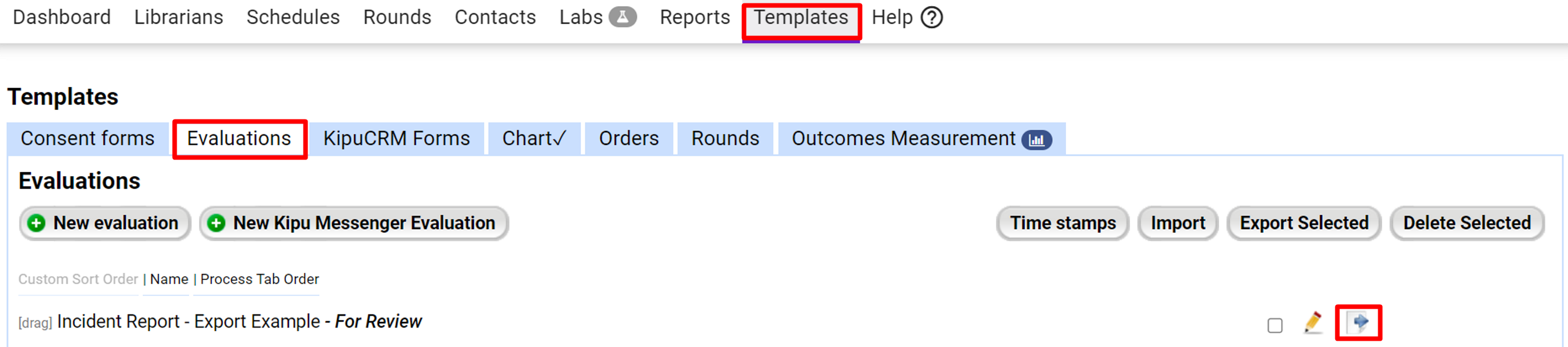The image size is (1568, 347).
Task: Click the blue export arrow icon
Action: pos(1359,322)
